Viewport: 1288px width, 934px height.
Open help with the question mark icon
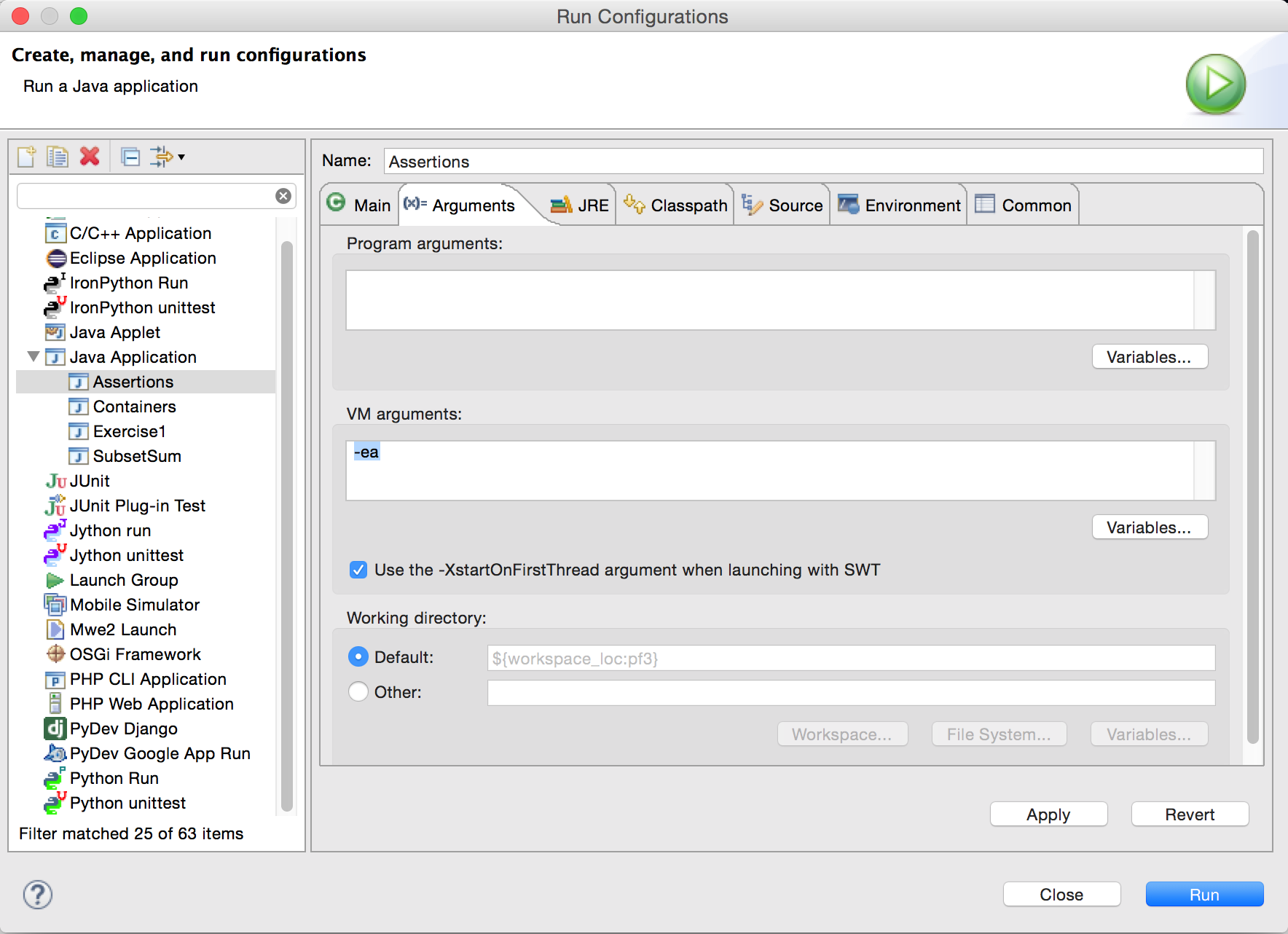click(x=38, y=895)
